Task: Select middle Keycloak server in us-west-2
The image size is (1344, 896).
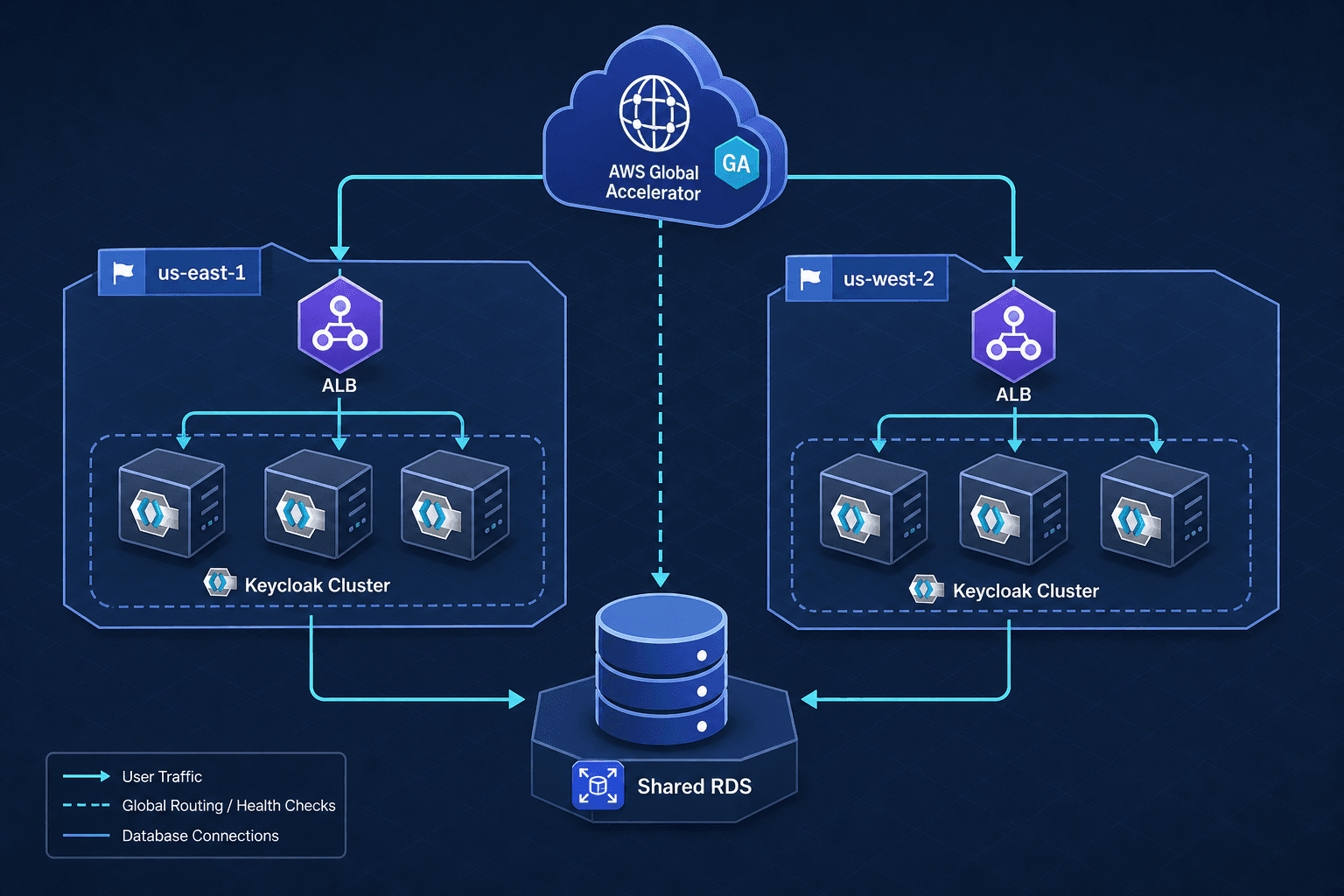Action: tap(1013, 510)
